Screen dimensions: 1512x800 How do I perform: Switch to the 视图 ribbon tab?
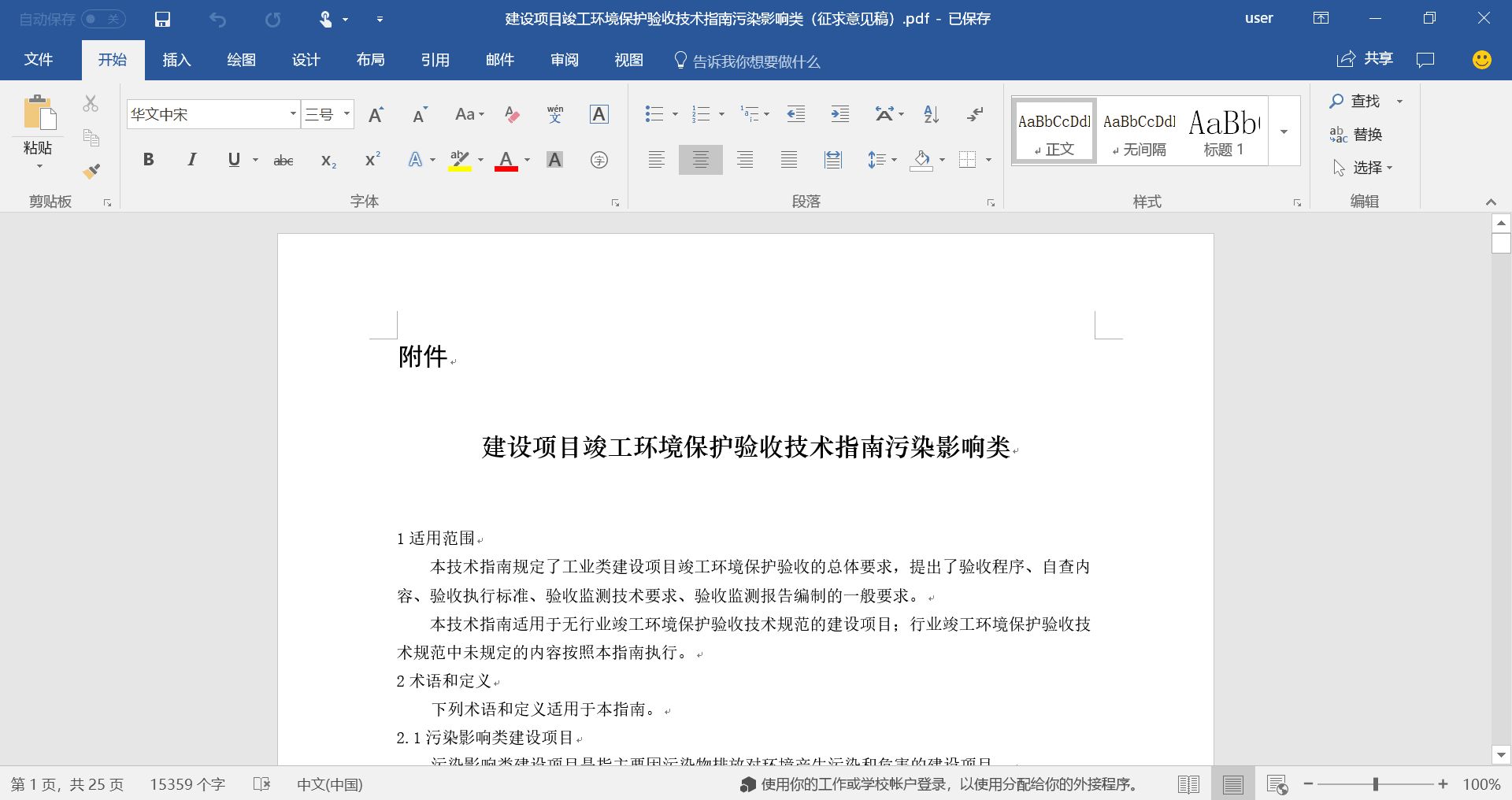628,60
